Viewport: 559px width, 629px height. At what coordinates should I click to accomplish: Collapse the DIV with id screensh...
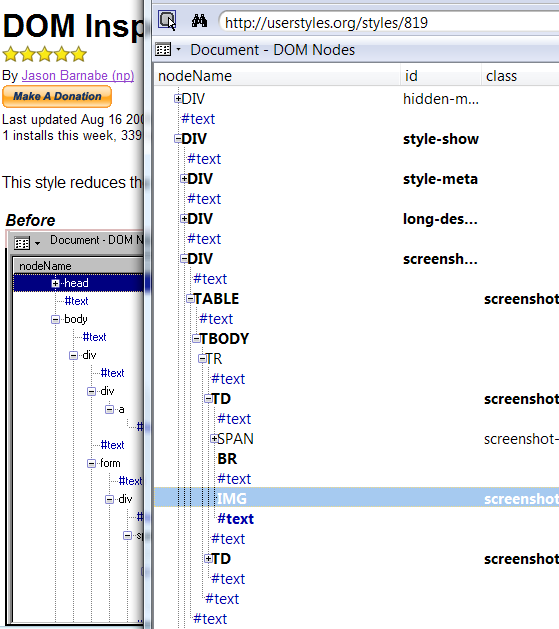(184, 258)
